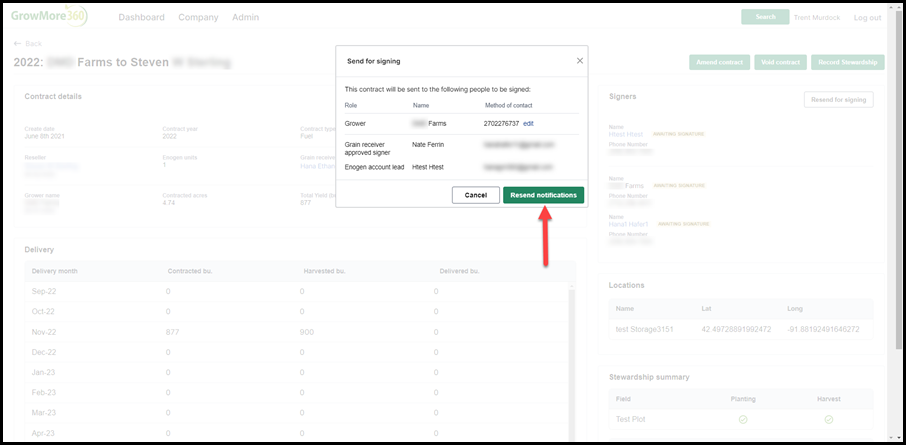The width and height of the screenshot is (906, 445).
Task: Select the Feb-23 delivery month cell
Action: coord(44,392)
